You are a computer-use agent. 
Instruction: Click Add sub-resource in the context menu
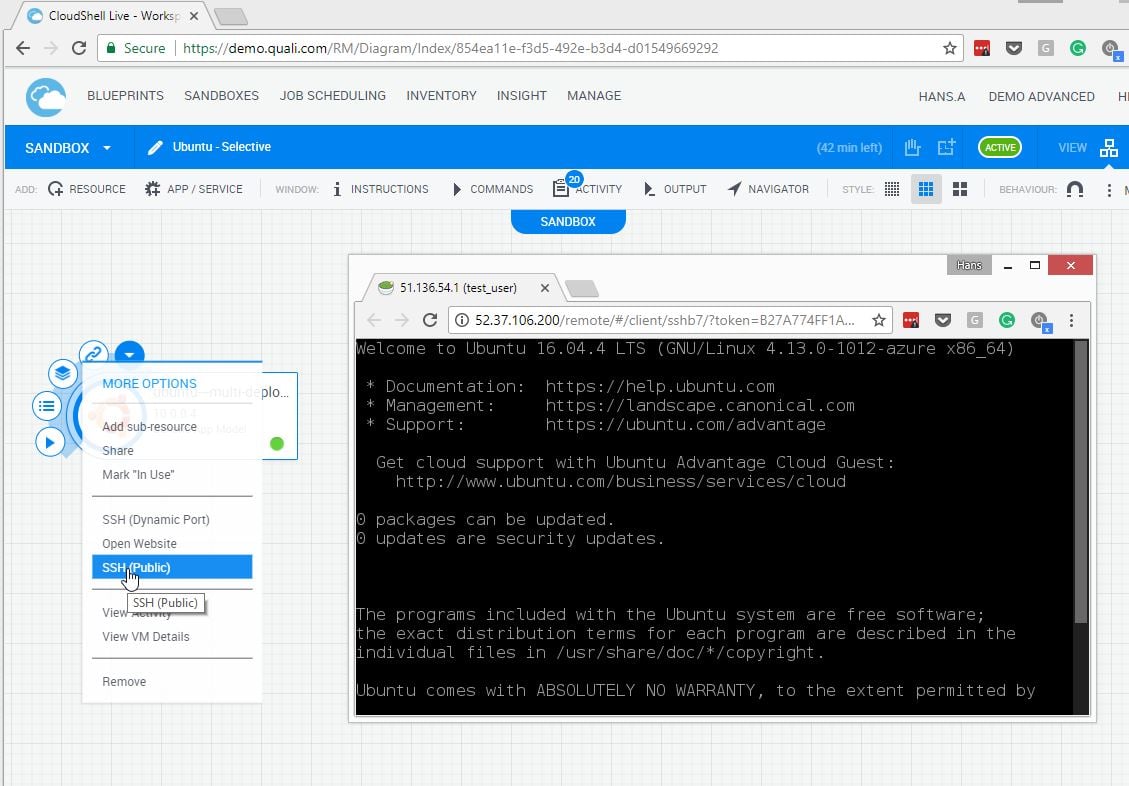click(x=149, y=426)
